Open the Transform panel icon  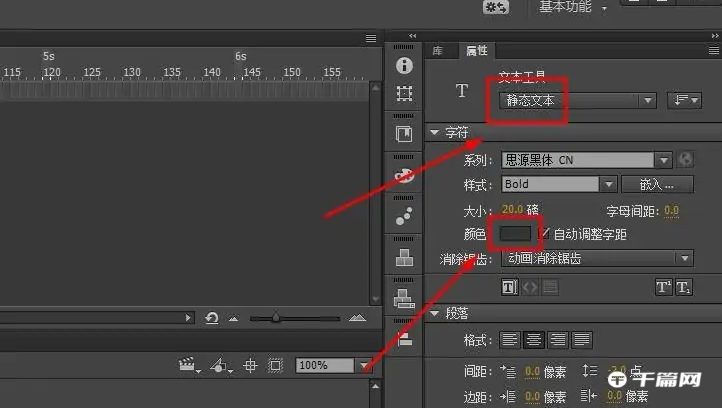point(404,93)
